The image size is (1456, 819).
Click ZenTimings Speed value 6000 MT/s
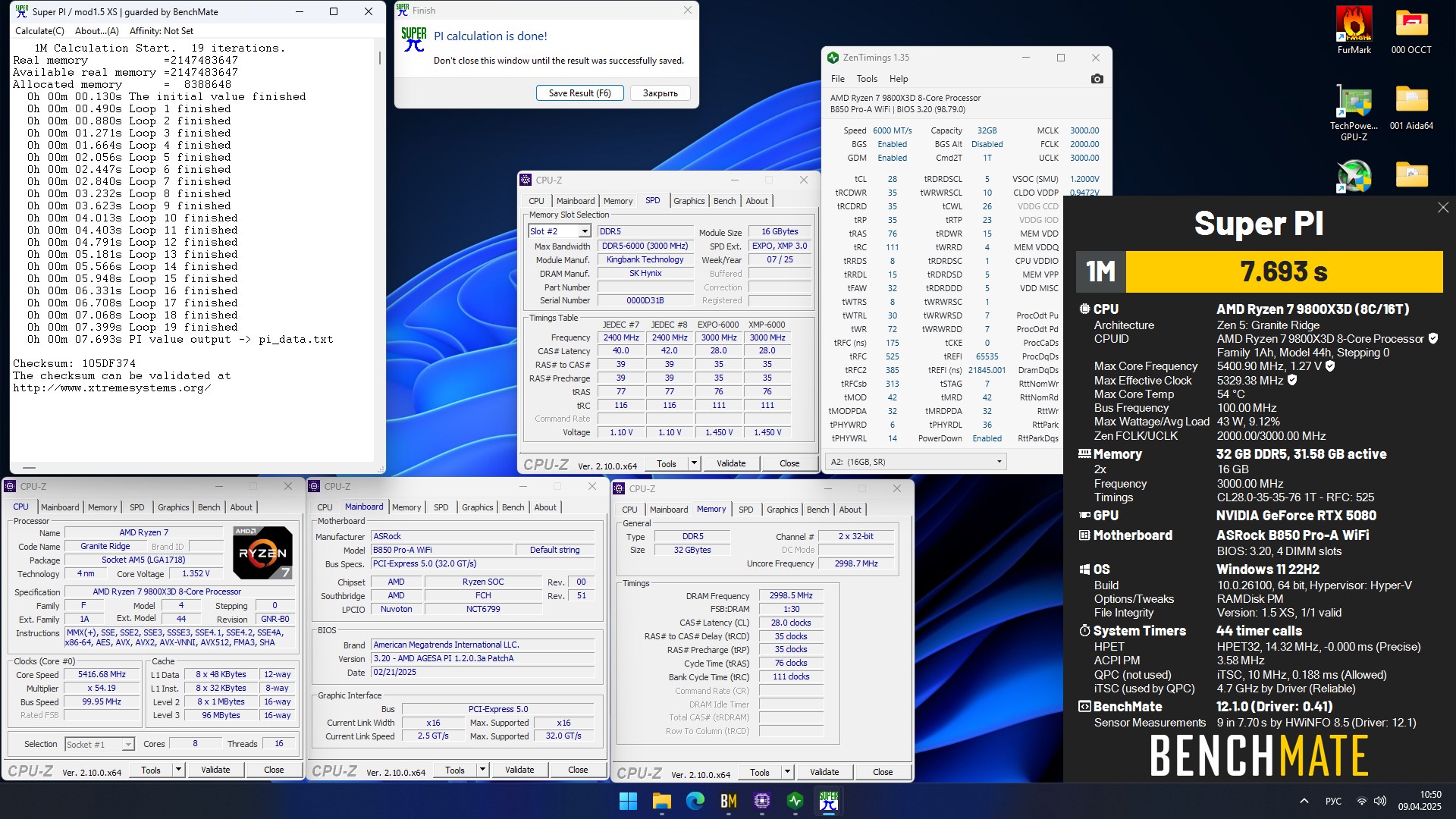click(892, 130)
